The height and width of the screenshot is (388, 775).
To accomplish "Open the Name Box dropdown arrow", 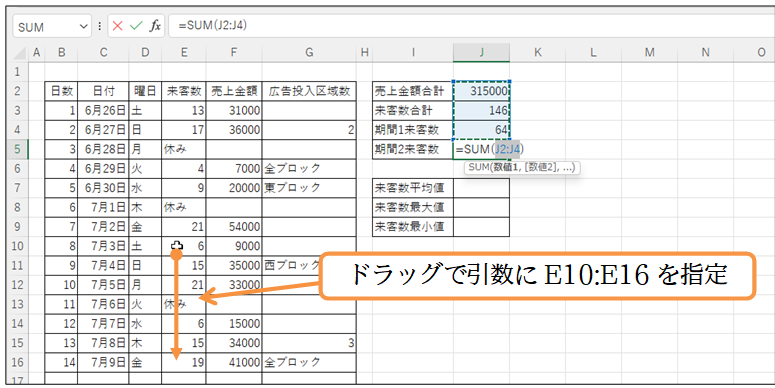I will coord(83,27).
